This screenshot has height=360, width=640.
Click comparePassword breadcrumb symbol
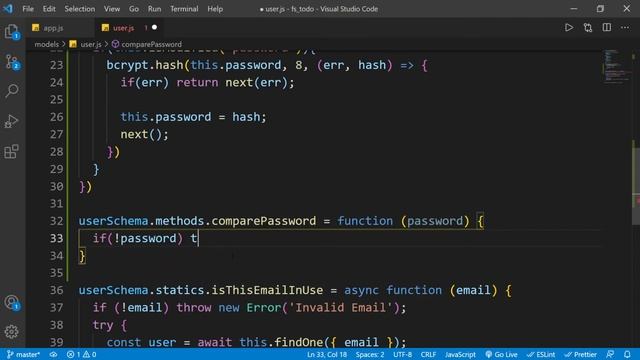click(147, 44)
